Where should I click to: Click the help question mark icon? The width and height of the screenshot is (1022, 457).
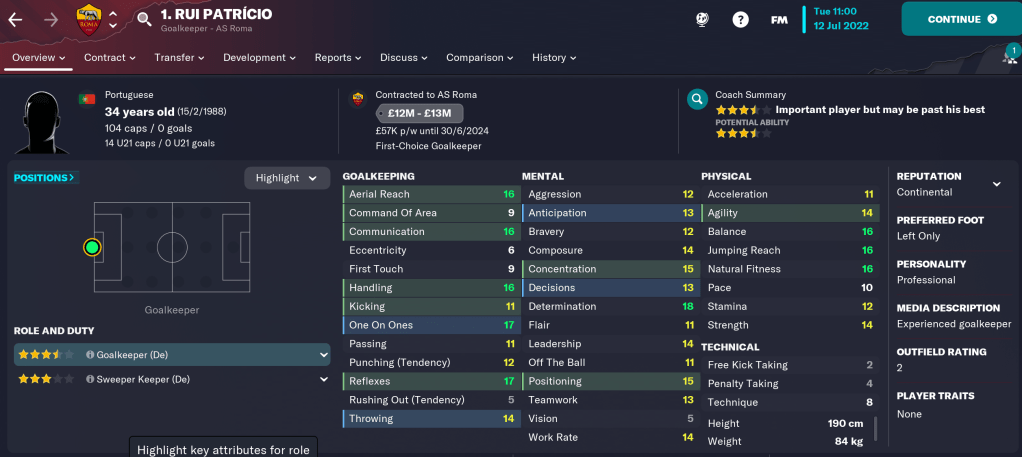tap(740, 19)
